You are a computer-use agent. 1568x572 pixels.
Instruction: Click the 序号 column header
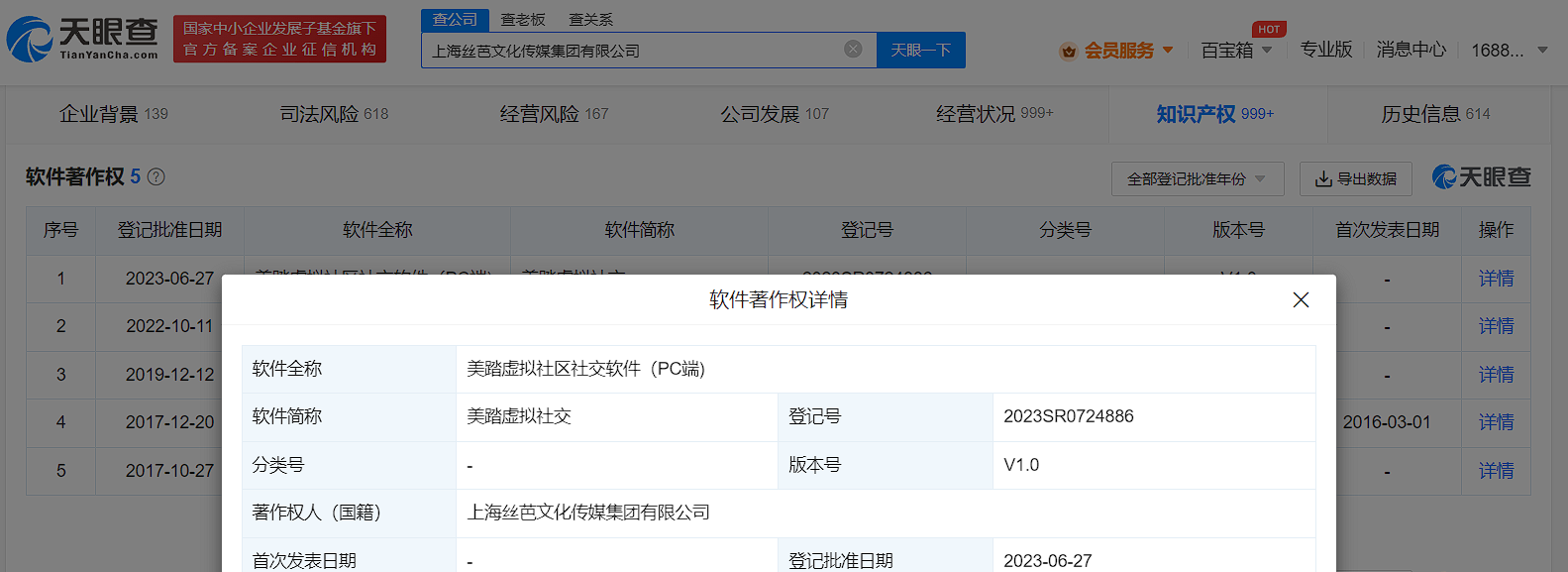point(60,230)
